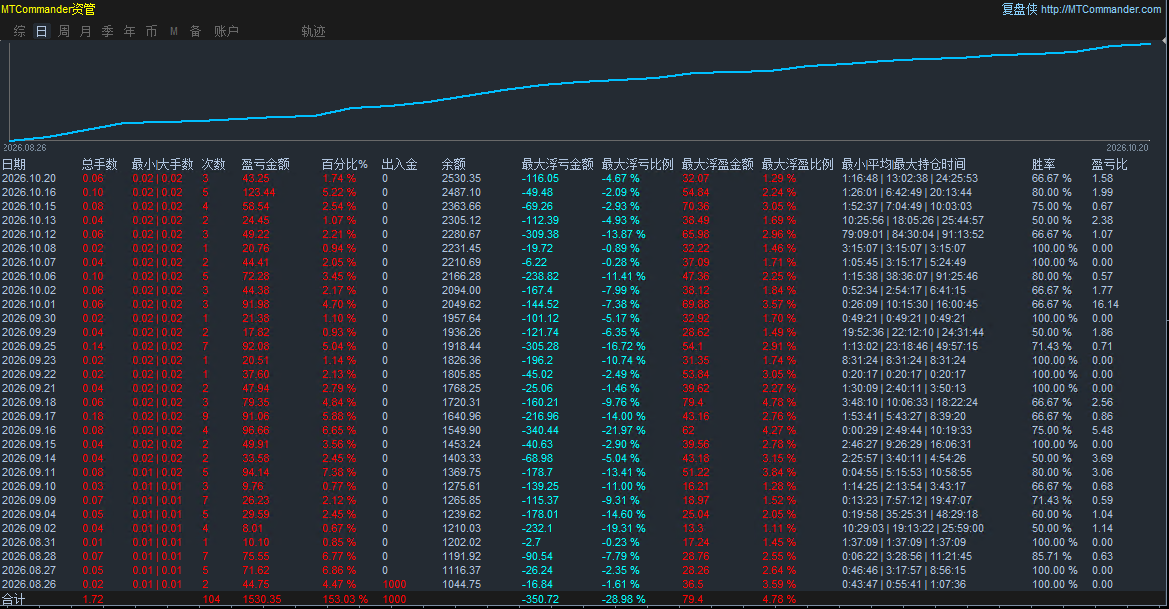Click the 最大浮盈比例 column header

pyautogui.click(x=797, y=164)
